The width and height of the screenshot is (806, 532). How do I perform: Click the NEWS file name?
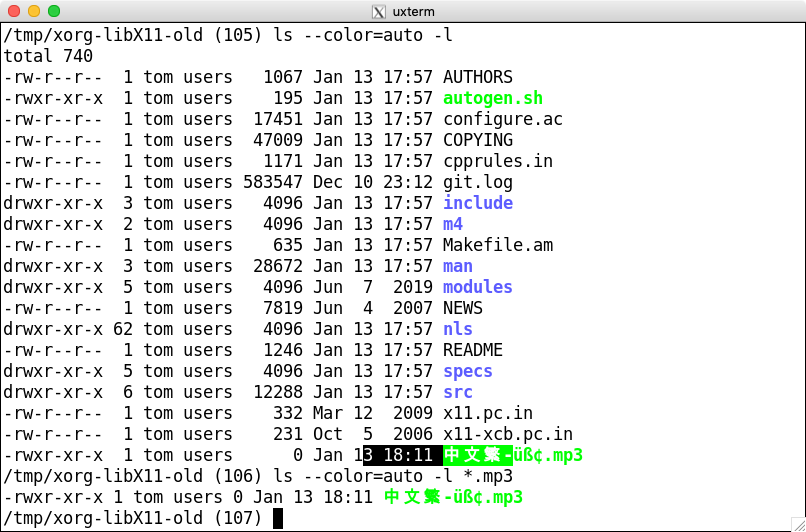click(x=463, y=308)
